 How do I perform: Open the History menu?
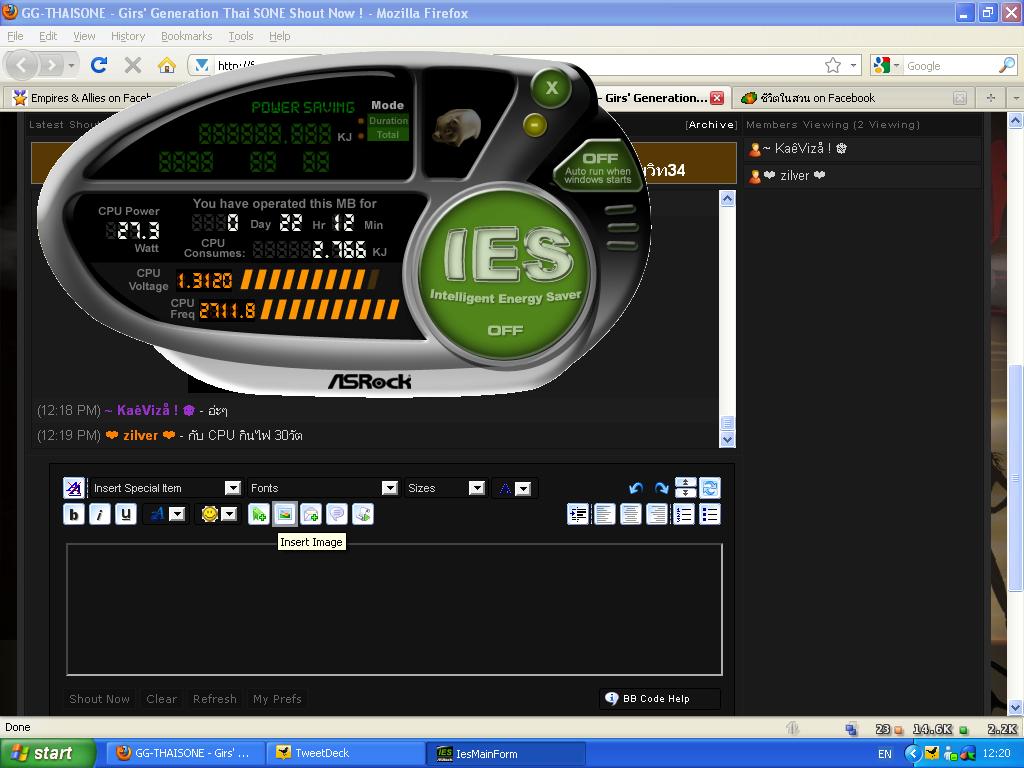[128, 36]
